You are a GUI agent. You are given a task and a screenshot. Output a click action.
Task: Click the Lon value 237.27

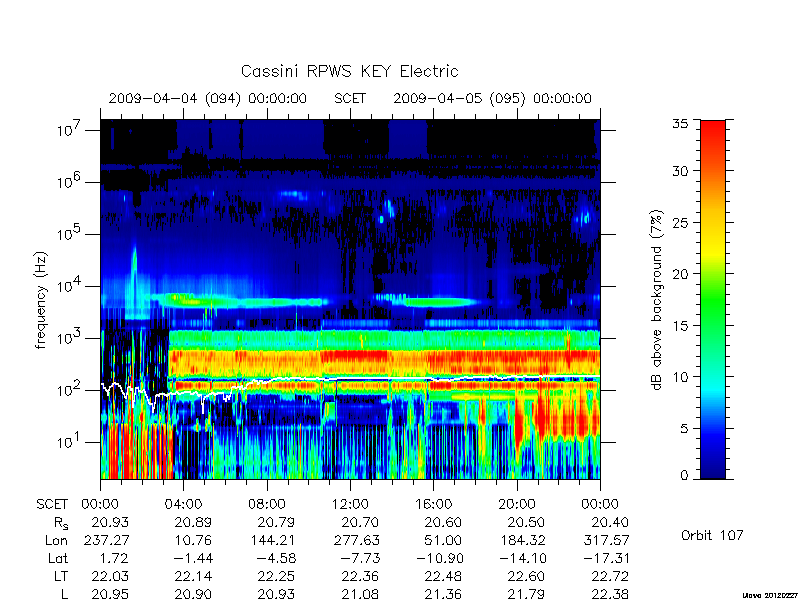[106, 540]
